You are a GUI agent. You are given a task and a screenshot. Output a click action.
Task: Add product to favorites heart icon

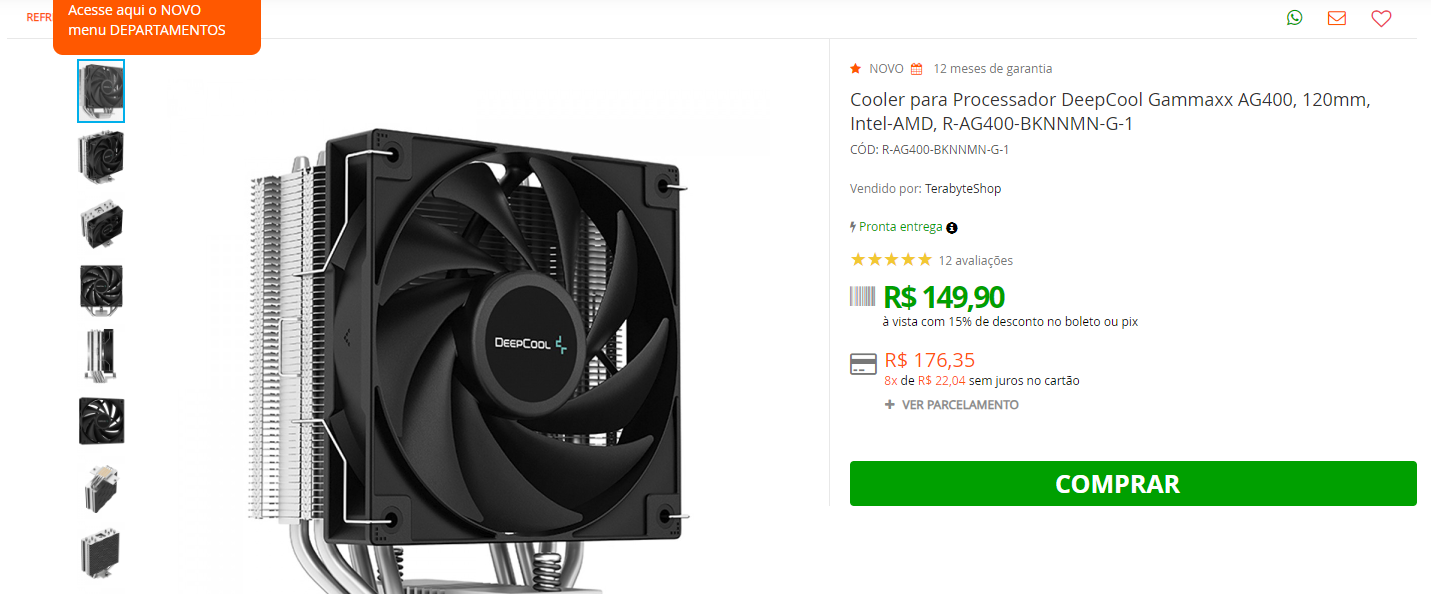pos(1381,18)
